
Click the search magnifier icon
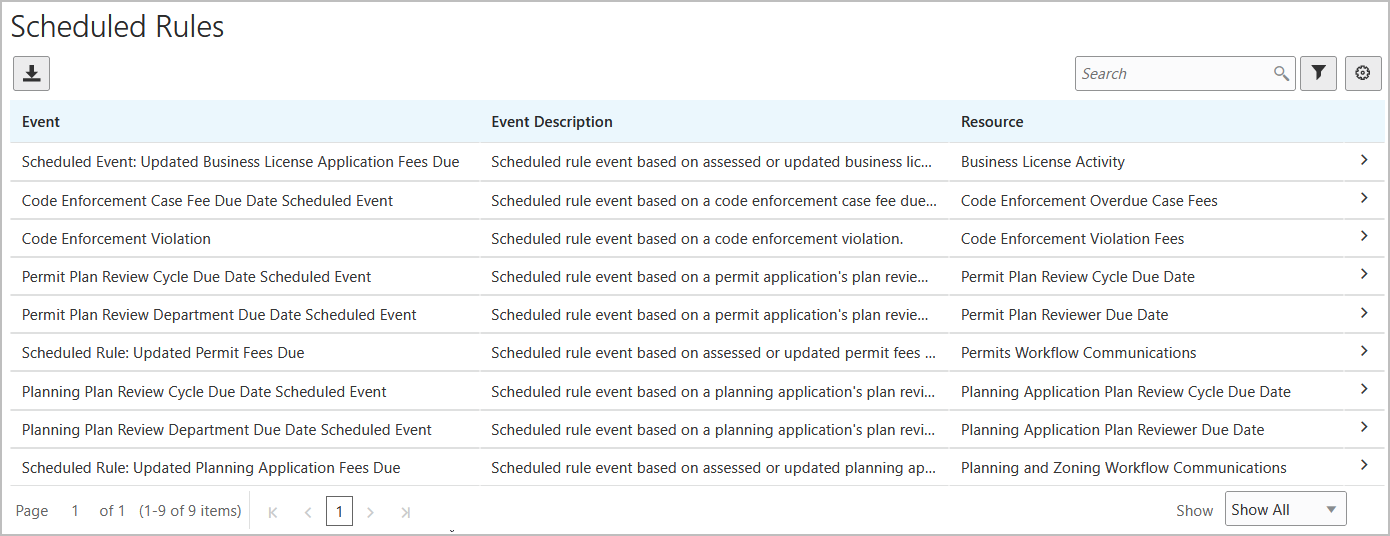pos(1281,73)
